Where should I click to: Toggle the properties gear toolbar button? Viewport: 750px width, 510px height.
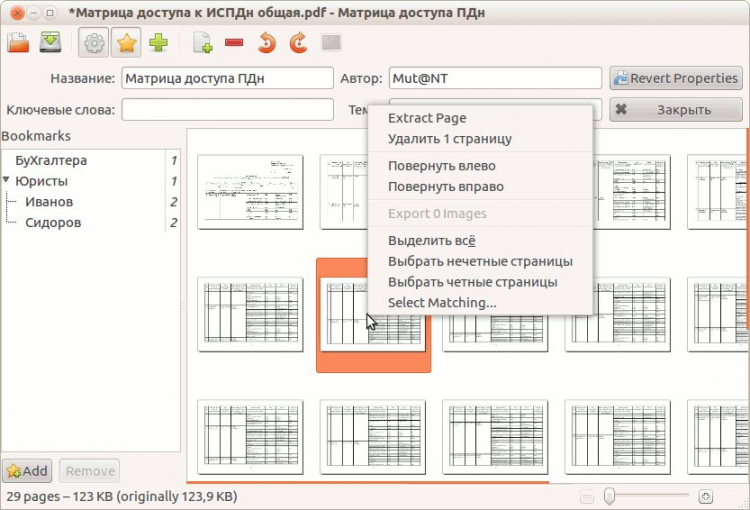pyautogui.click(x=94, y=43)
